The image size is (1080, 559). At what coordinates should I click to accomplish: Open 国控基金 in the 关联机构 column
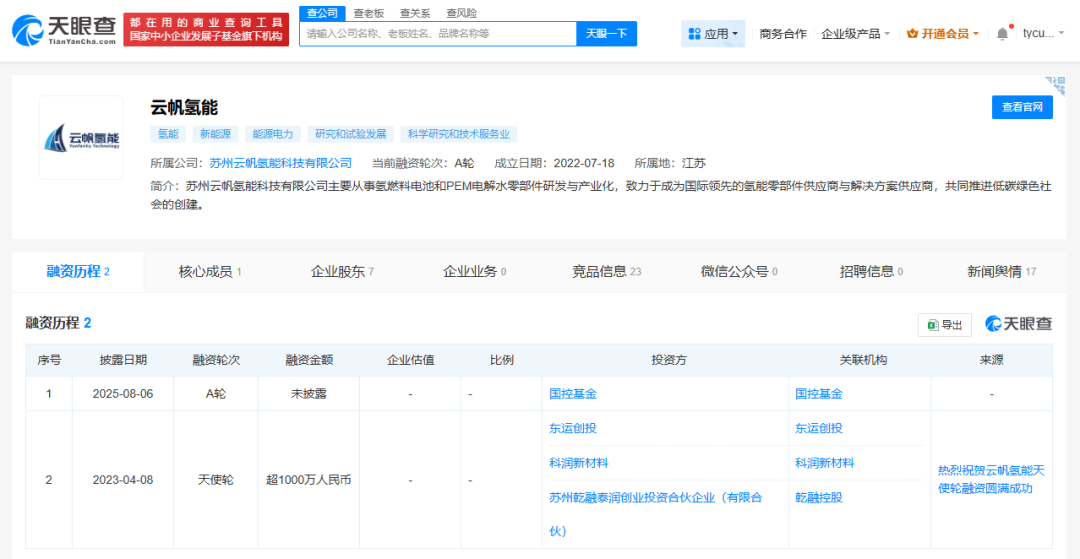[818, 394]
